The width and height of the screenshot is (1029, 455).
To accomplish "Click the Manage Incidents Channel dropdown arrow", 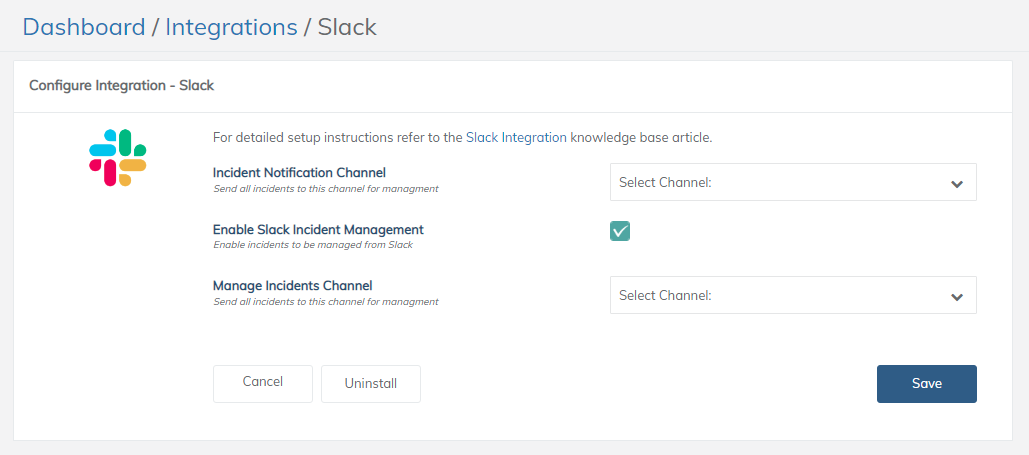I will pyautogui.click(x=957, y=297).
